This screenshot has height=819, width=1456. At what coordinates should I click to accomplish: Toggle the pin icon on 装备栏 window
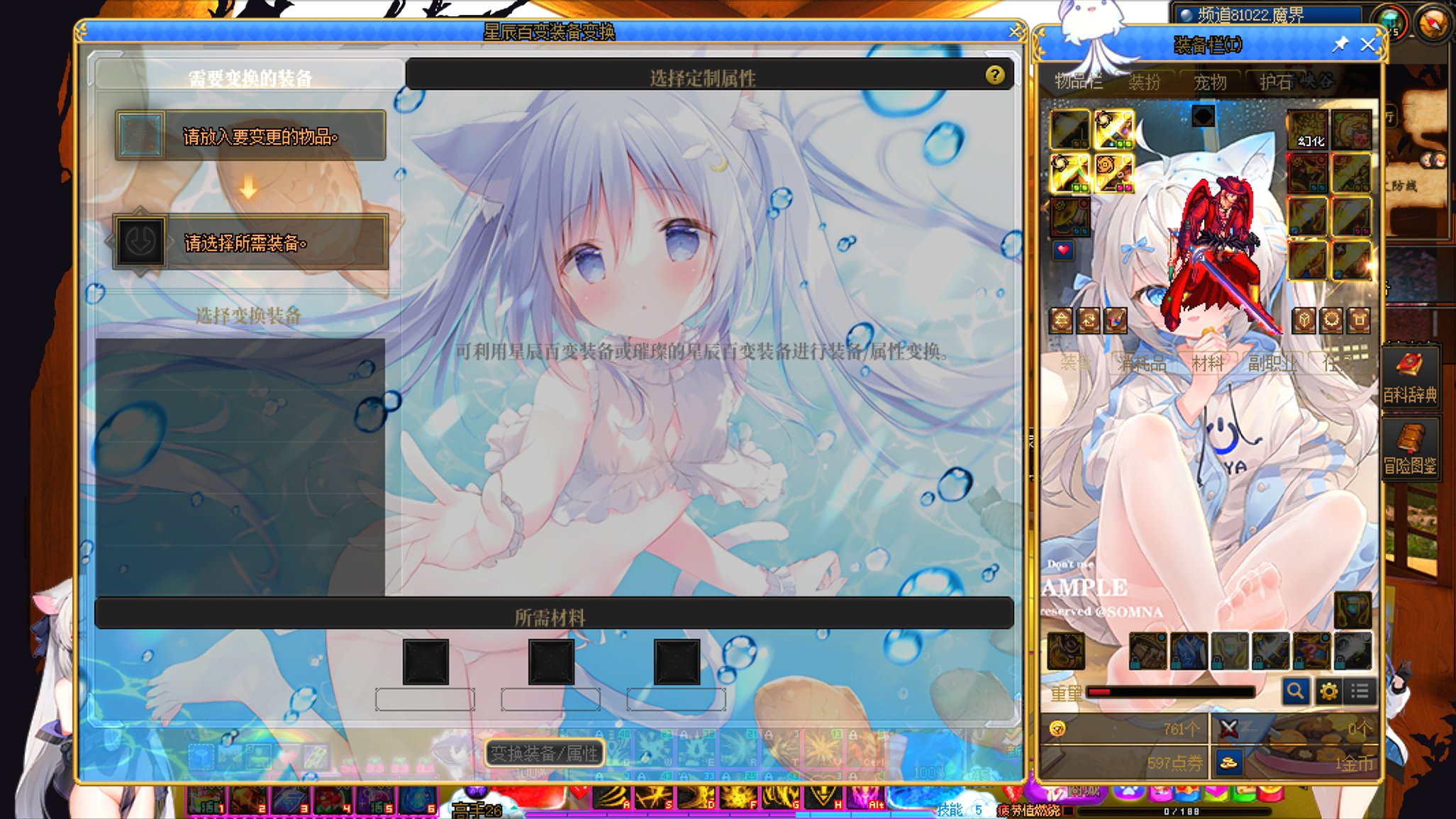click(x=1339, y=45)
